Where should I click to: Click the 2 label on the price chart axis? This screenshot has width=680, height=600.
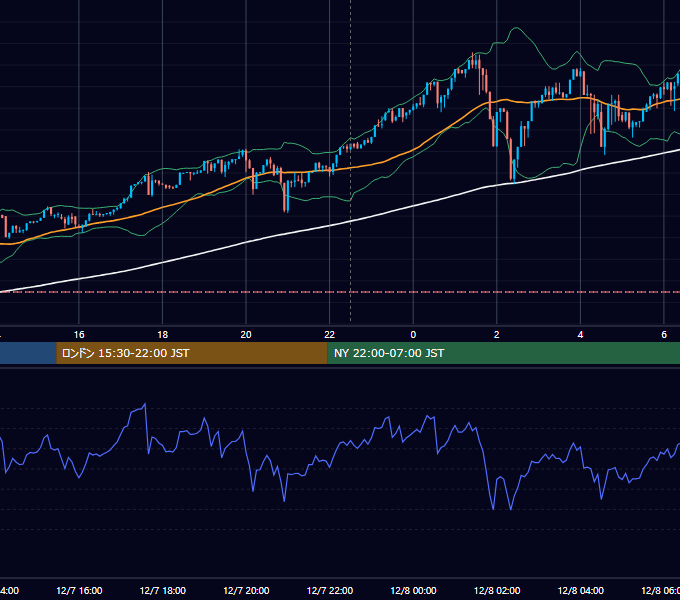point(497,335)
